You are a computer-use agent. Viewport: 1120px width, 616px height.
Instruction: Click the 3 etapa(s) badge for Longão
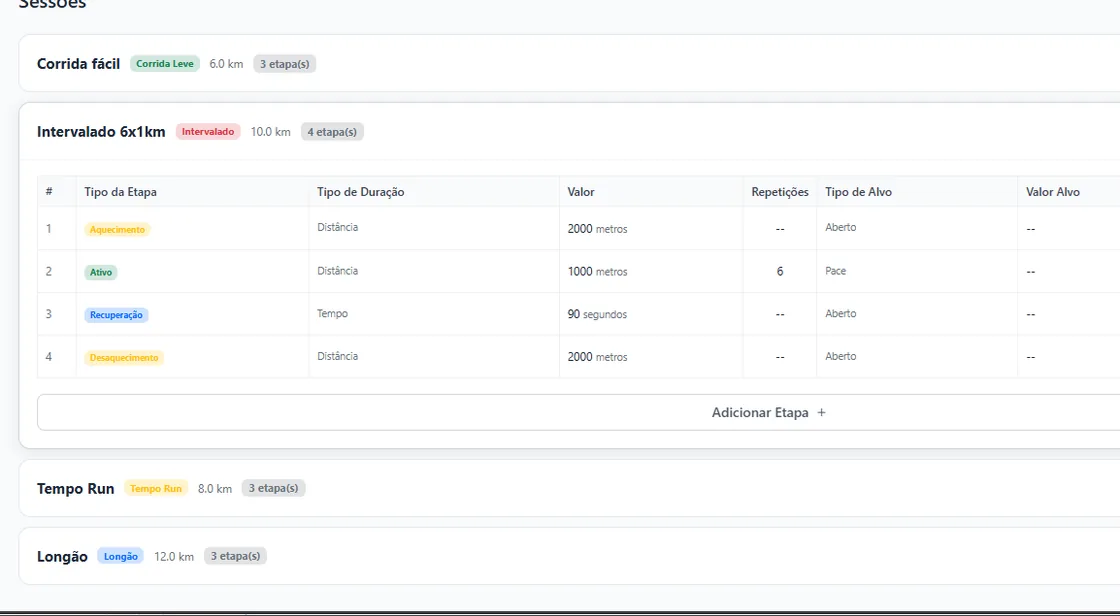[235, 556]
